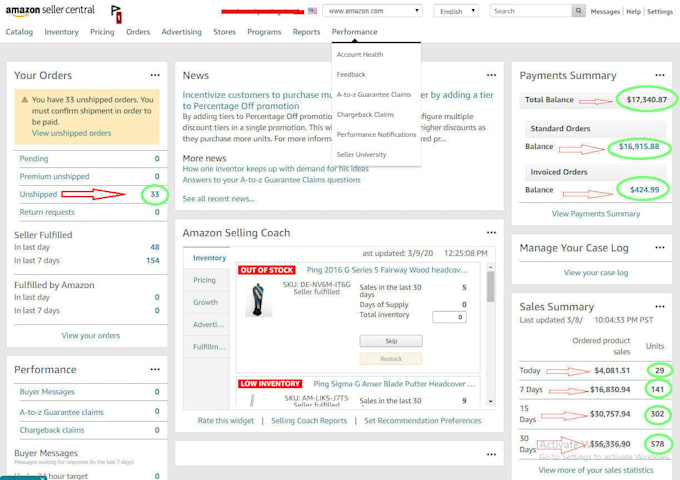Open Set Recommendation Preferences link
The width and height of the screenshot is (680, 480).
[422, 421]
